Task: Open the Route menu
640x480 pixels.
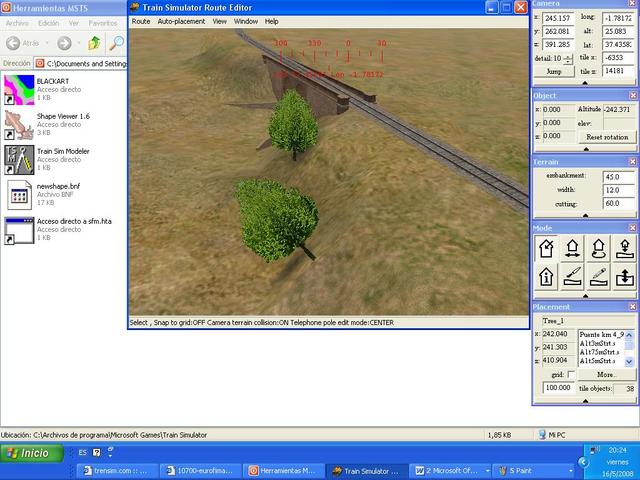Action: pos(141,21)
